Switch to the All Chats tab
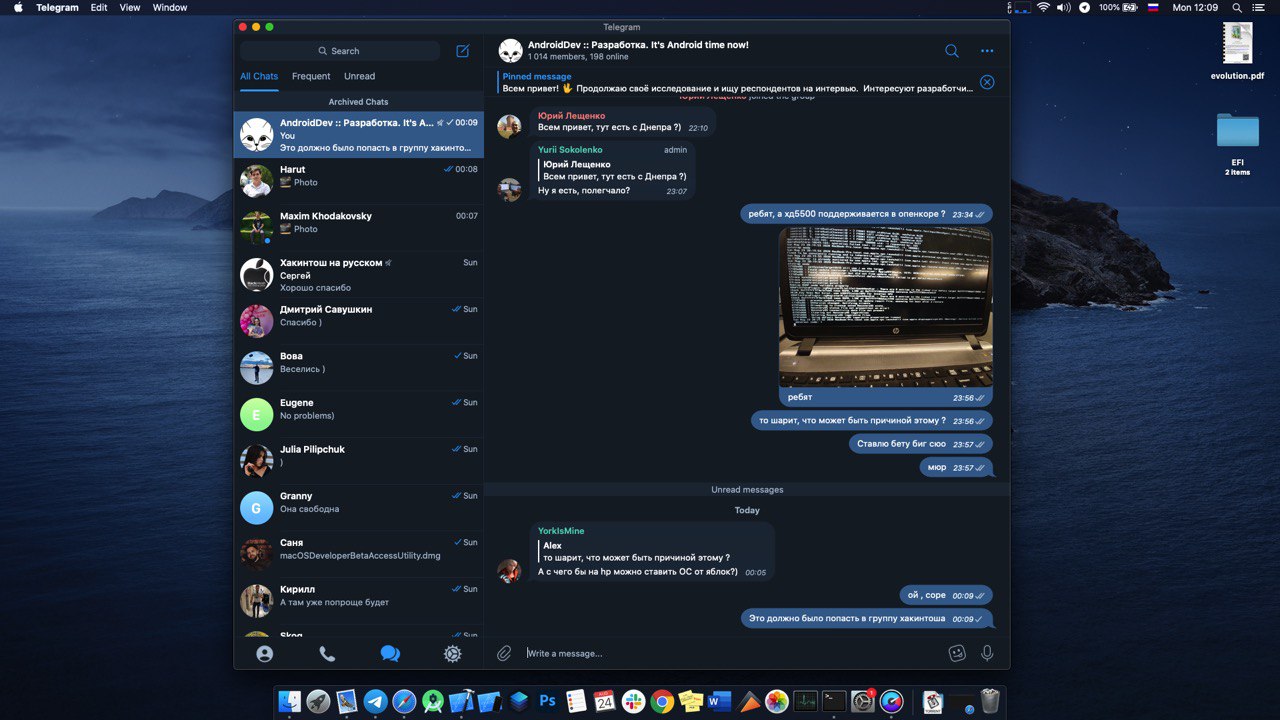Viewport: 1280px width, 720px height. [259, 76]
